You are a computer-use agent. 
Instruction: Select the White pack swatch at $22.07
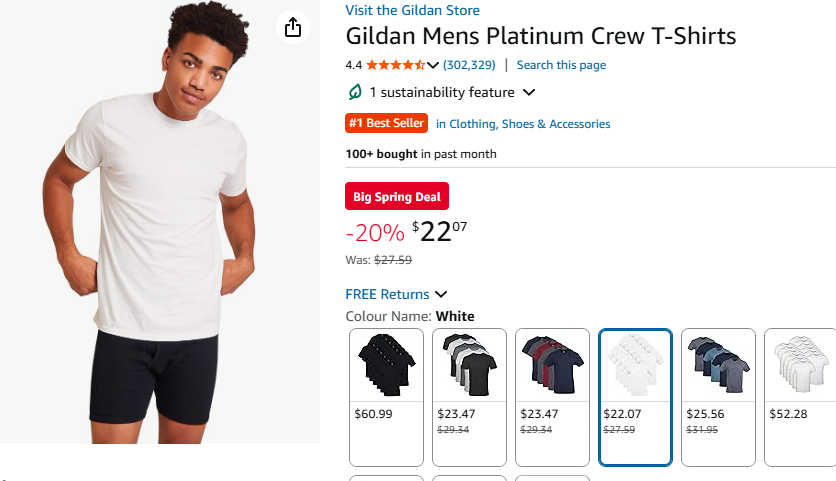click(635, 396)
